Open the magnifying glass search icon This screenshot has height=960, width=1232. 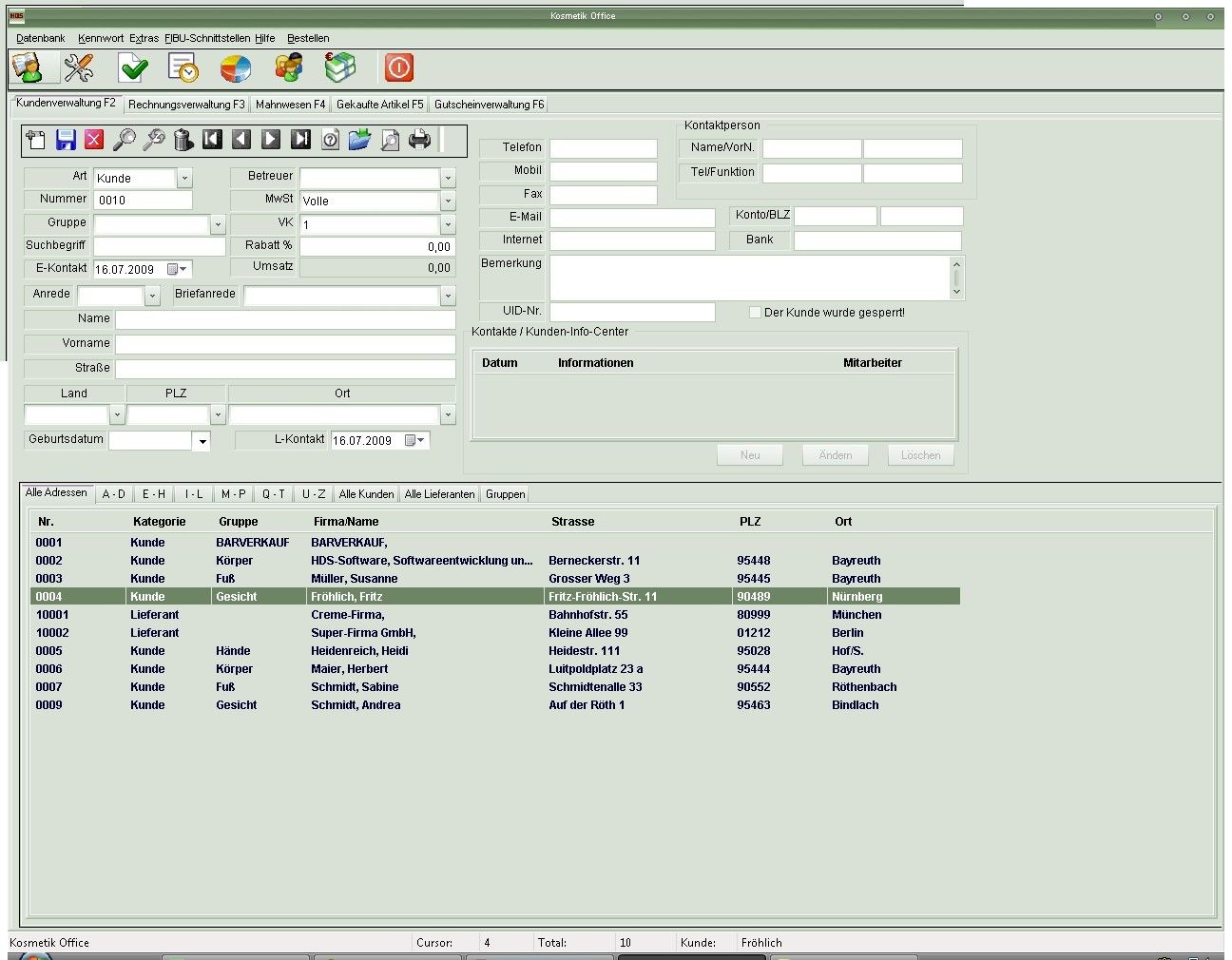[x=125, y=141]
